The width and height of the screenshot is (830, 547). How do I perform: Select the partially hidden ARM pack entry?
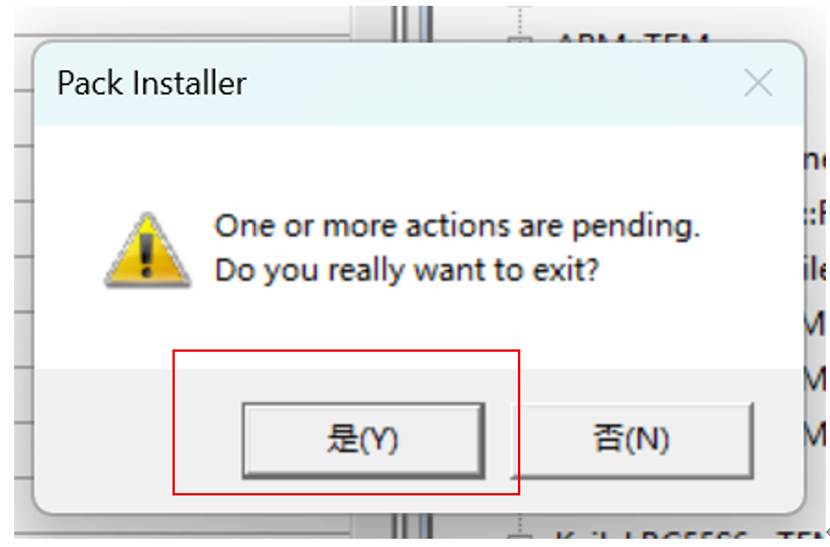tap(633, 37)
